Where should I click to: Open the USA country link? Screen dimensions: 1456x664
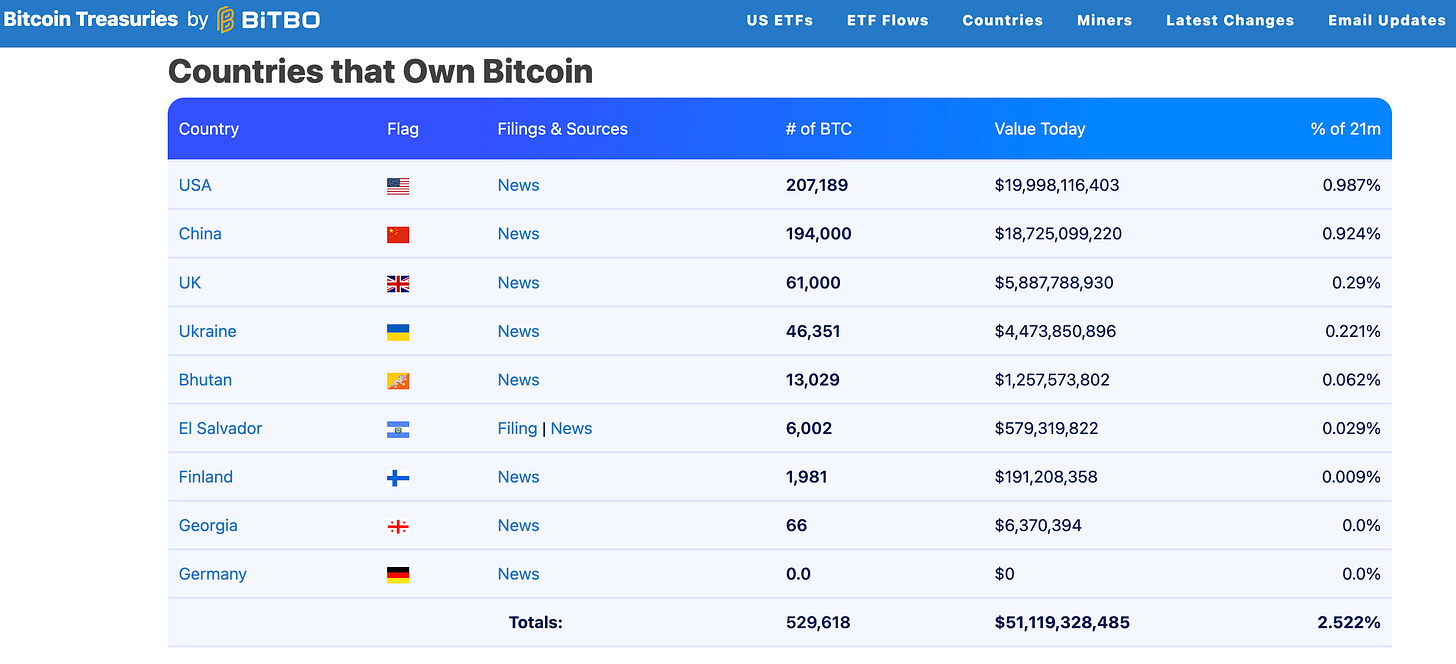coord(195,185)
